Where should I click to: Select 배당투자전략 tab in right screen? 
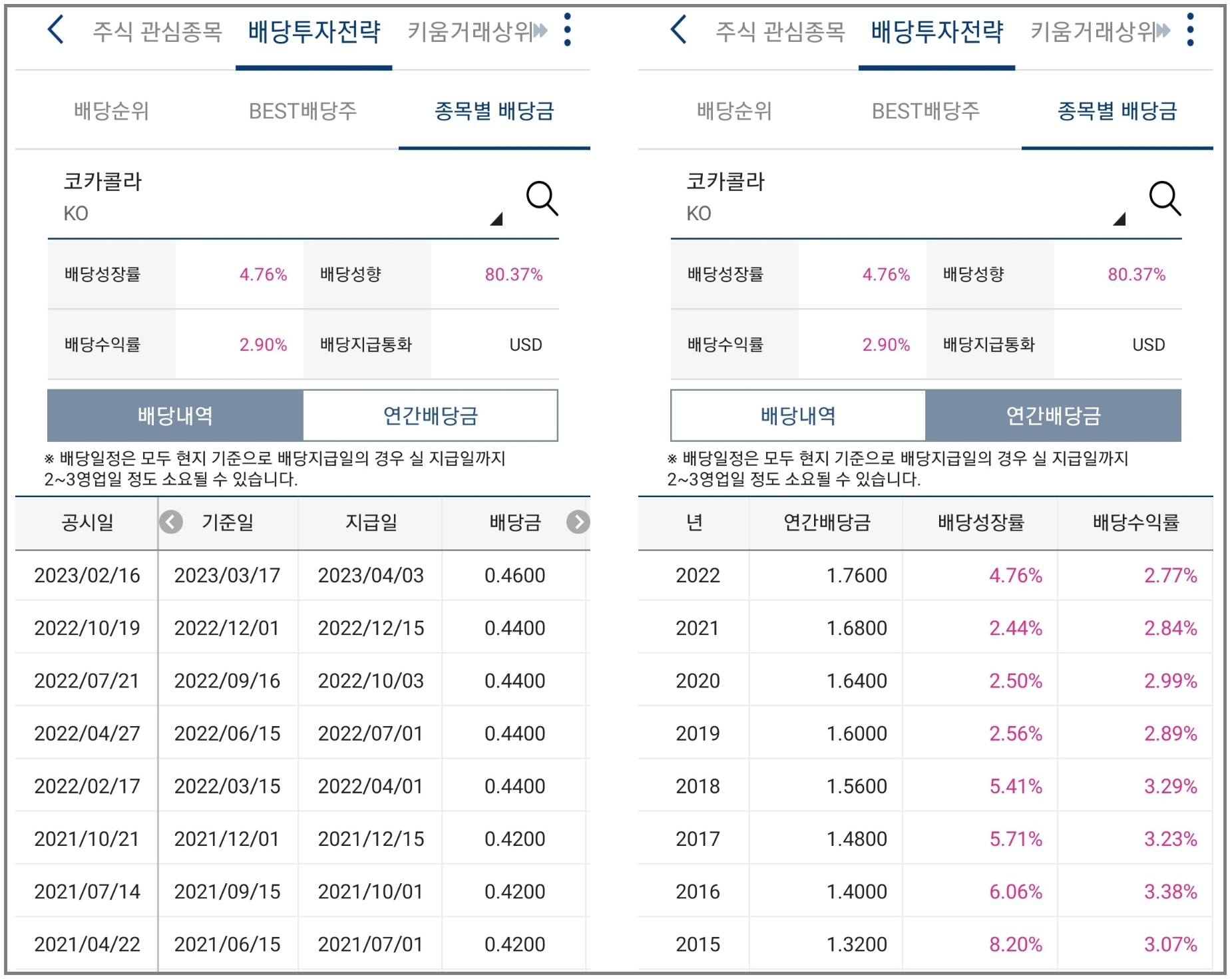tap(937, 31)
